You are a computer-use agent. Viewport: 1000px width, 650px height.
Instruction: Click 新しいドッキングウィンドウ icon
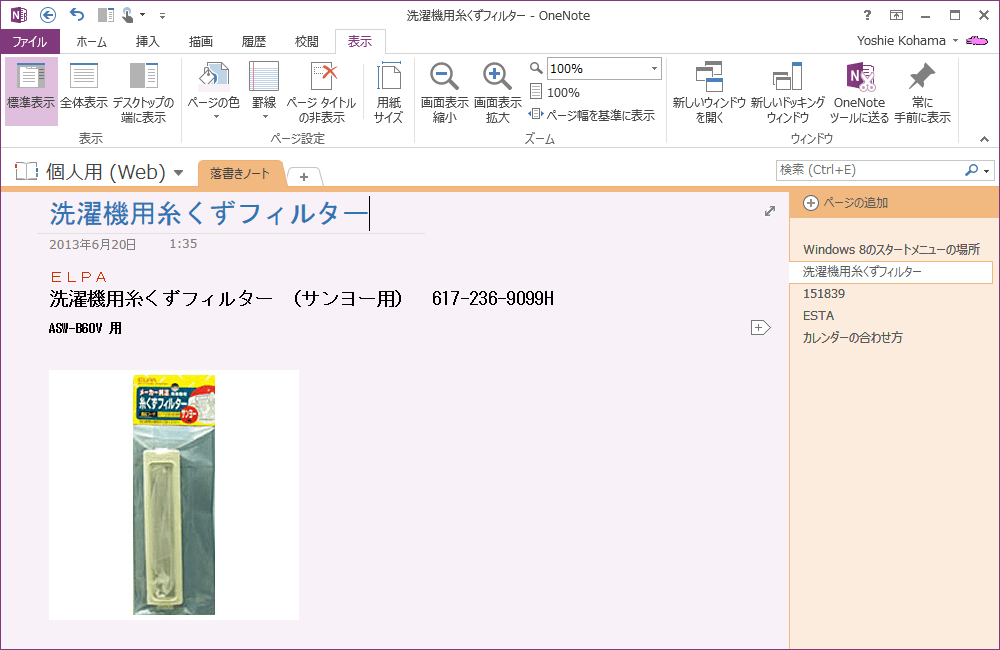pyautogui.click(x=787, y=91)
